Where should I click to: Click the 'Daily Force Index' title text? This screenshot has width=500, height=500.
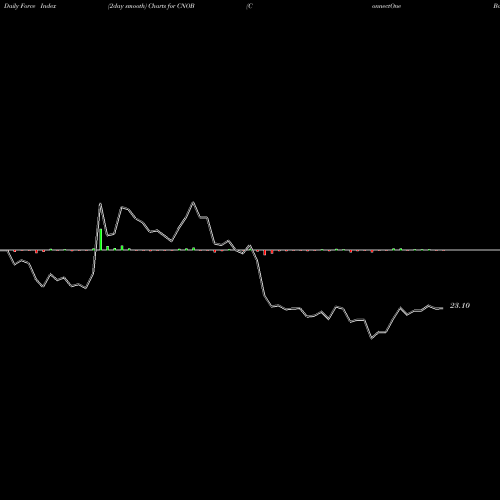coord(30,6)
